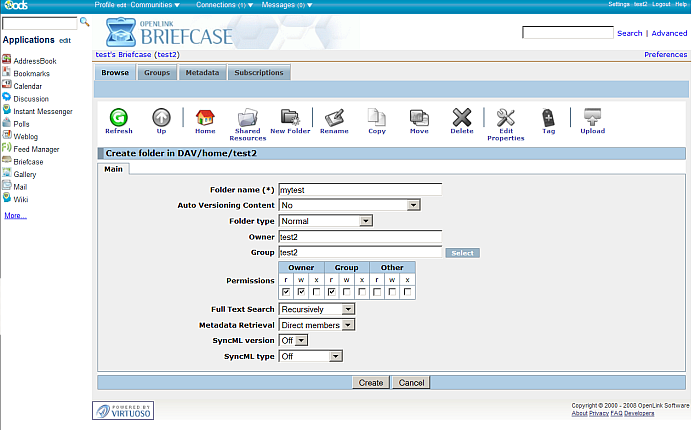Click Select button next to Group
This screenshot has width=700, height=430.
[463, 253]
